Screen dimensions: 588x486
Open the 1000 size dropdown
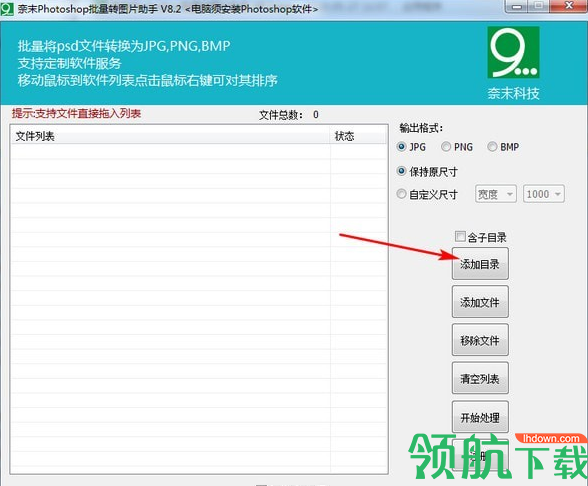pyautogui.click(x=544, y=194)
